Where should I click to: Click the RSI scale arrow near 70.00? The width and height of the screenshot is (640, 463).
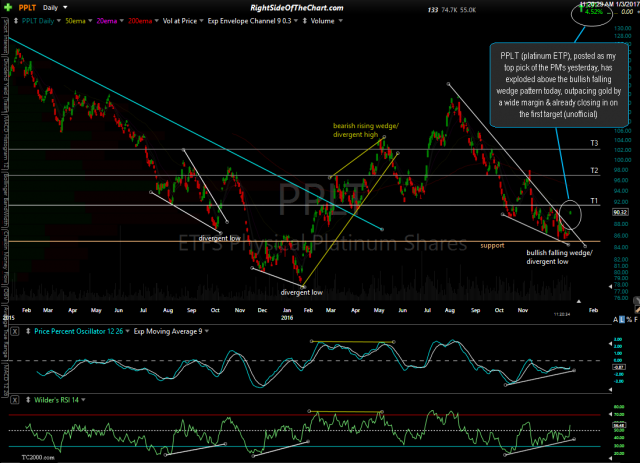(x=611, y=416)
